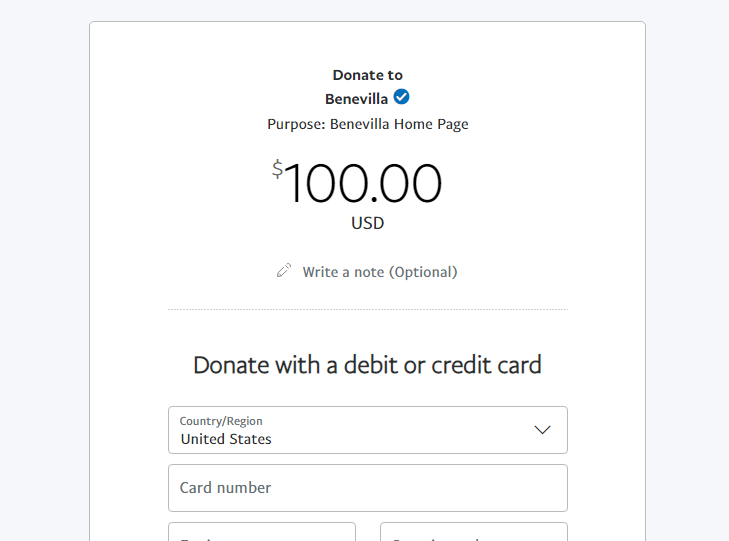The height and width of the screenshot is (541, 729).
Task: Click the dotted divider below the note link
Action: (367, 310)
